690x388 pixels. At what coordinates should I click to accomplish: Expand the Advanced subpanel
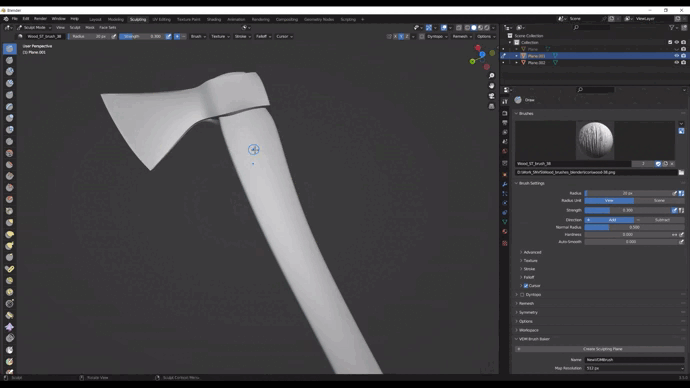(532, 253)
